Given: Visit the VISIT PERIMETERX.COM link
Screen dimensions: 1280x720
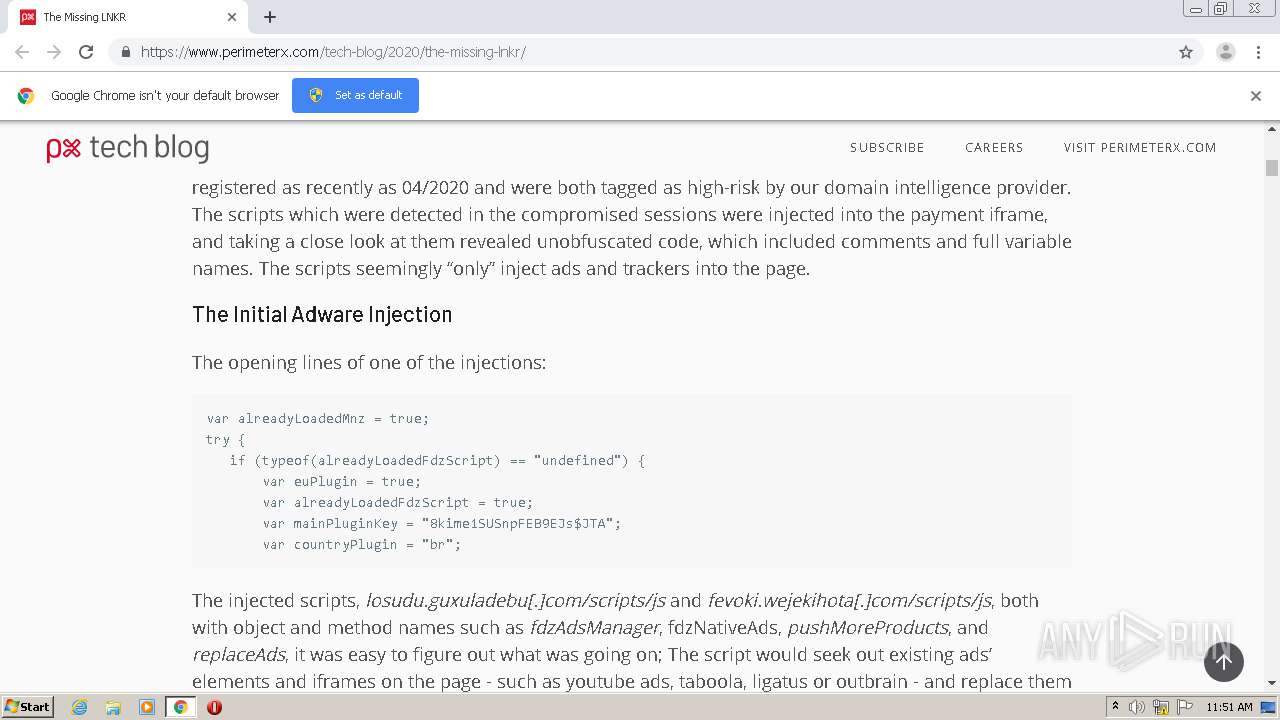Looking at the screenshot, I should tap(1140, 148).
